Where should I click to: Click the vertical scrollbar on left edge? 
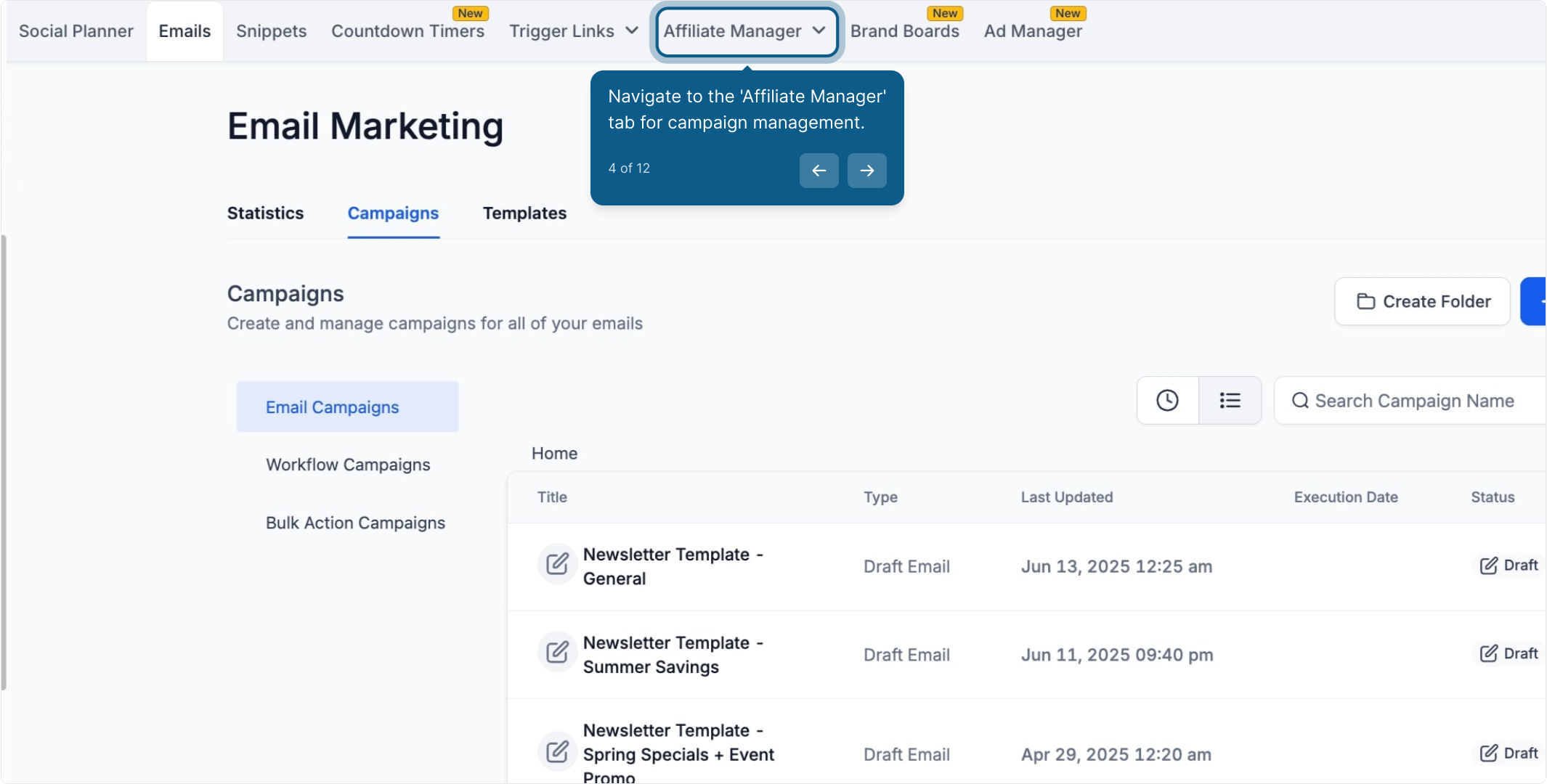[x=4, y=462]
